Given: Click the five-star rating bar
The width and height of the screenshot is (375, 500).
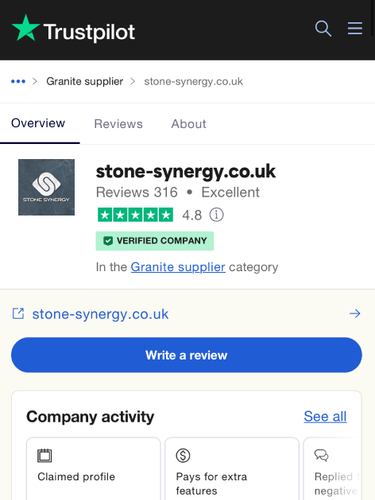Looking at the screenshot, I should pos(135,215).
